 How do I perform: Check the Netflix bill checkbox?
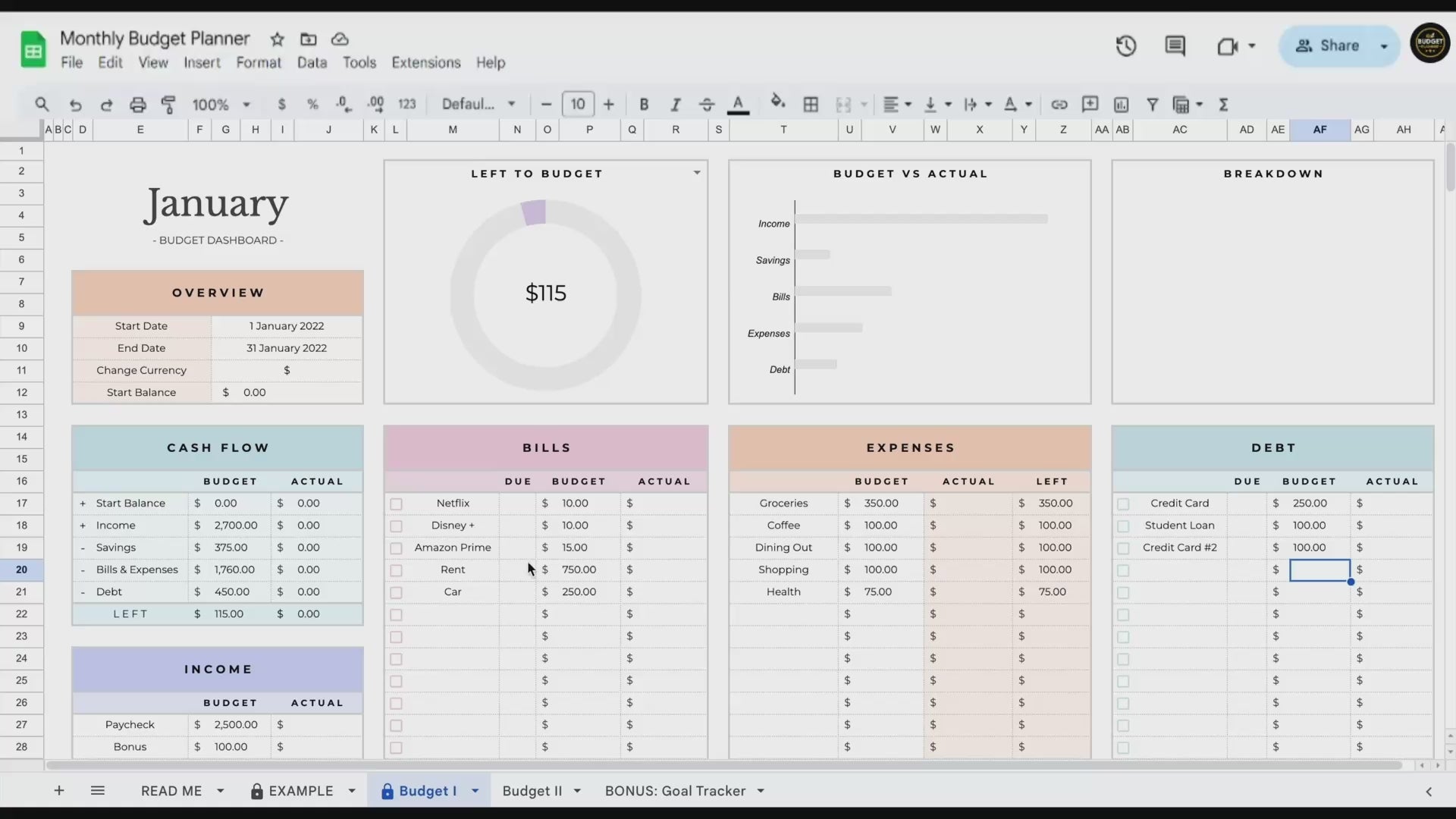396,504
